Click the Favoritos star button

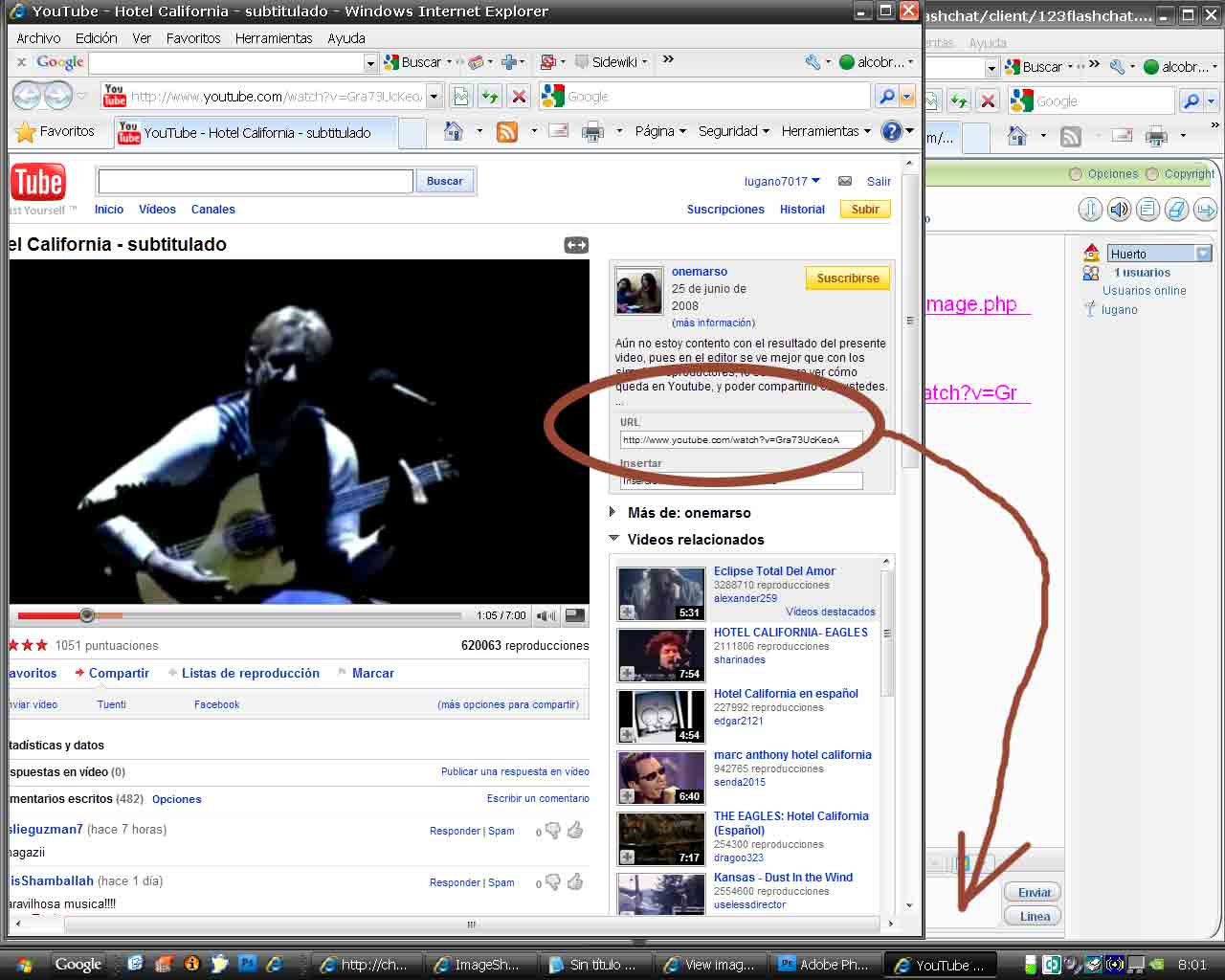point(56,131)
